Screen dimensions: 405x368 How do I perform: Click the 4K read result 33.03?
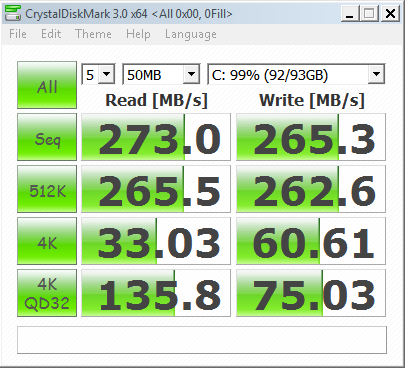[x=156, y=241]
